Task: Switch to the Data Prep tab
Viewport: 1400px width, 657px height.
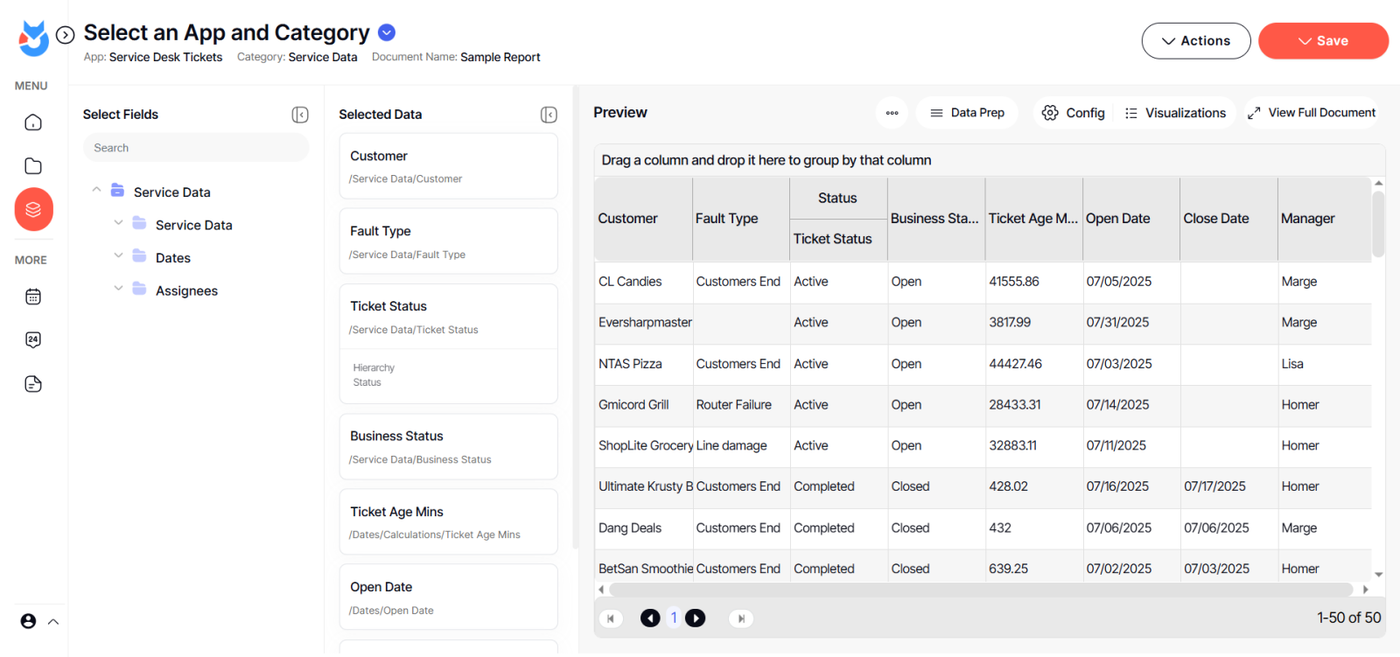Action: coord(967,113)
